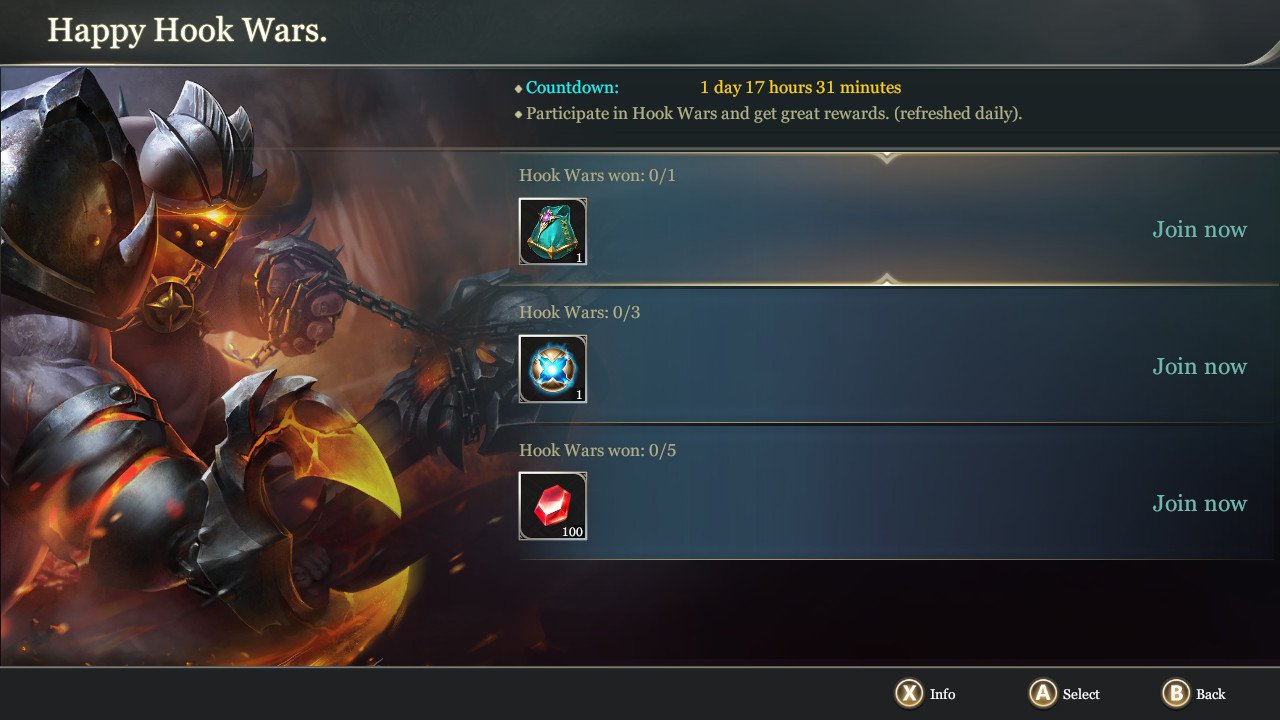This screenshot has width=1280, height=720.
Task: Click the armored hook warrior artwork
Action: pos(250,365)
